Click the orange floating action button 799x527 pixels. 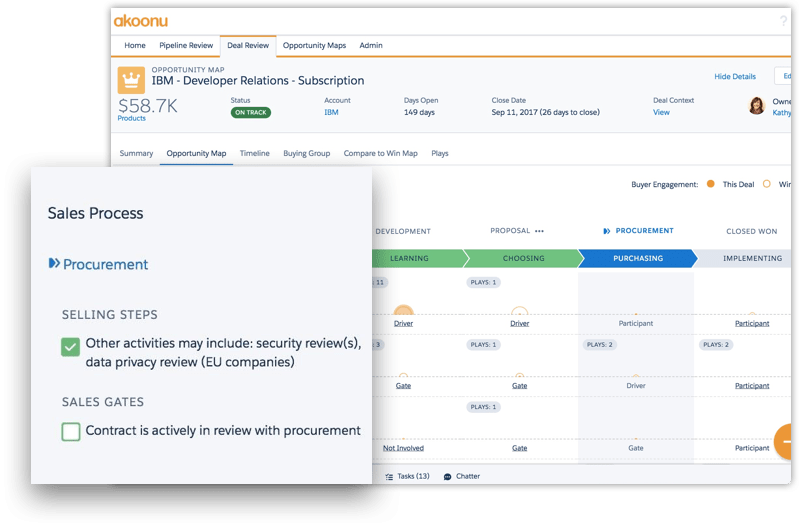click(784, 441)
